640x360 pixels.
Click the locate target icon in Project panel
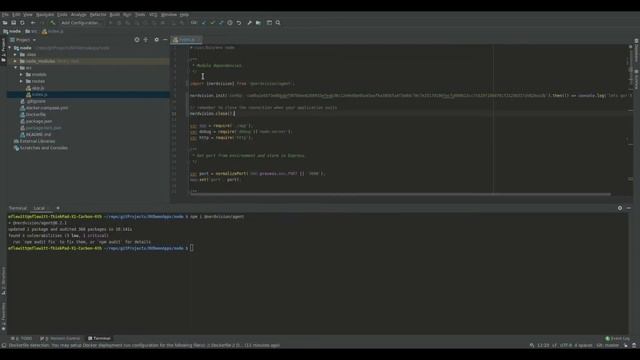137,40
